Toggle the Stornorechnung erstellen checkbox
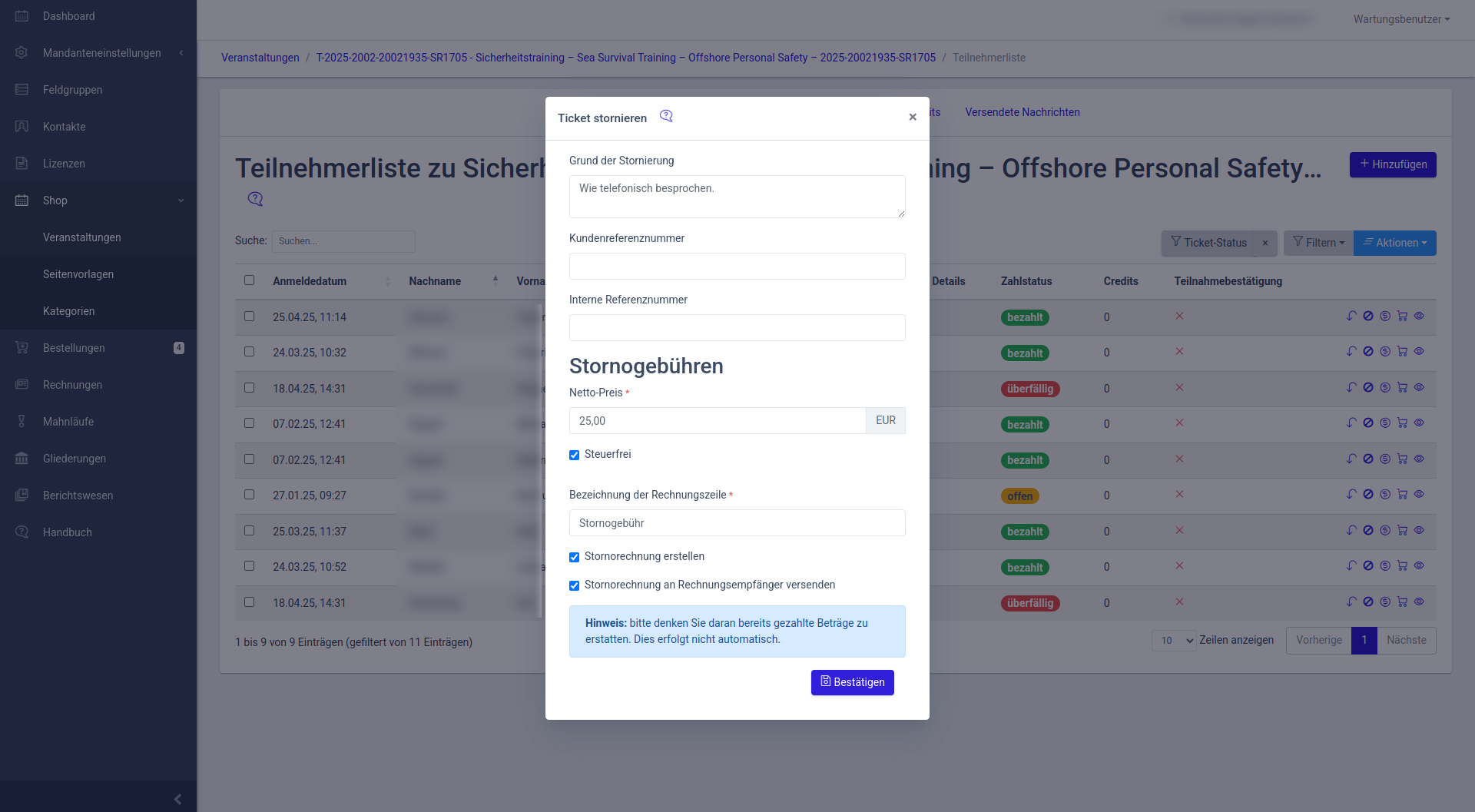This screenshot has width=1475, height=812. [x=574, y=557]
